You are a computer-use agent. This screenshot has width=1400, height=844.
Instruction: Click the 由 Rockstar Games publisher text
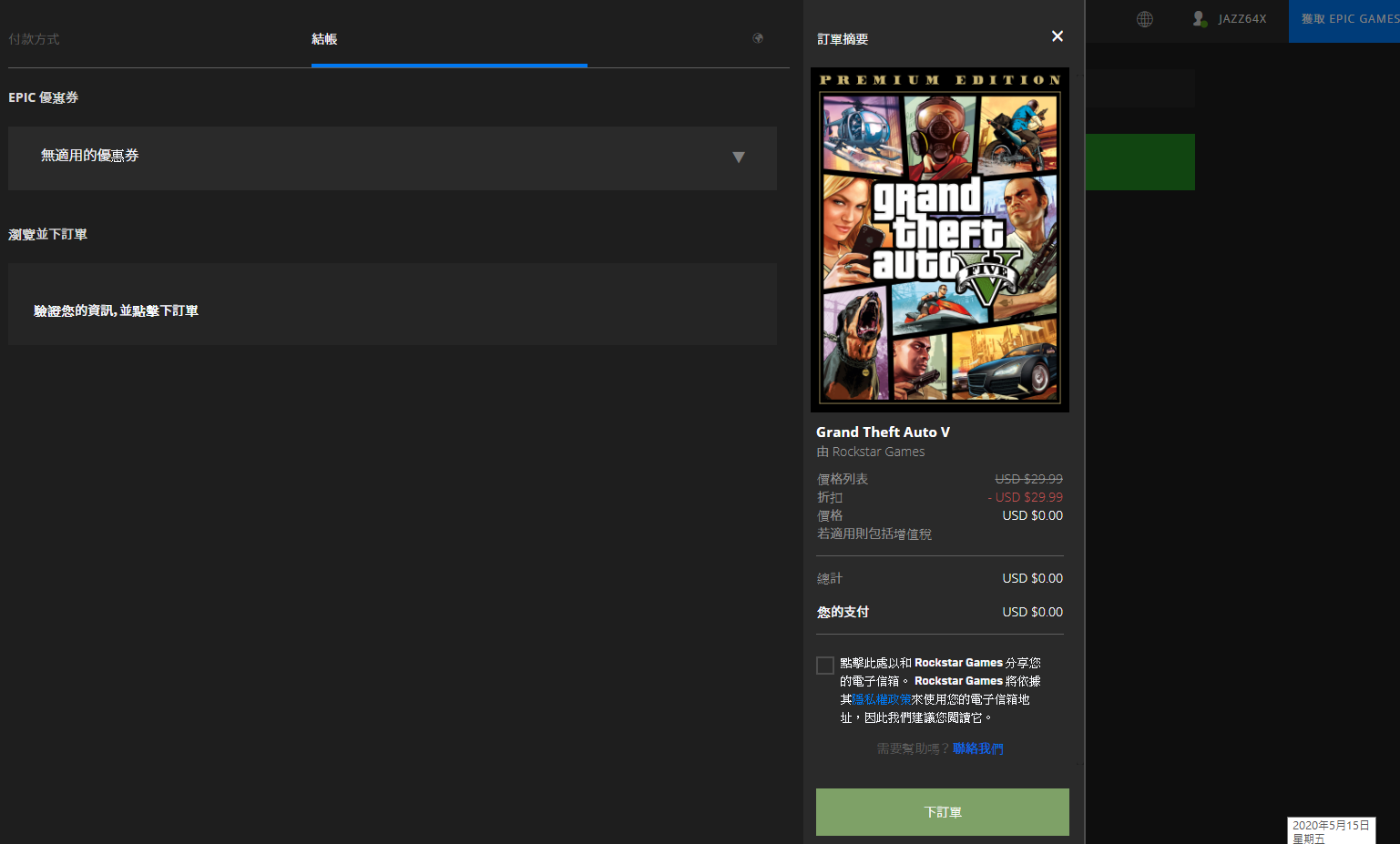(871, 452)
